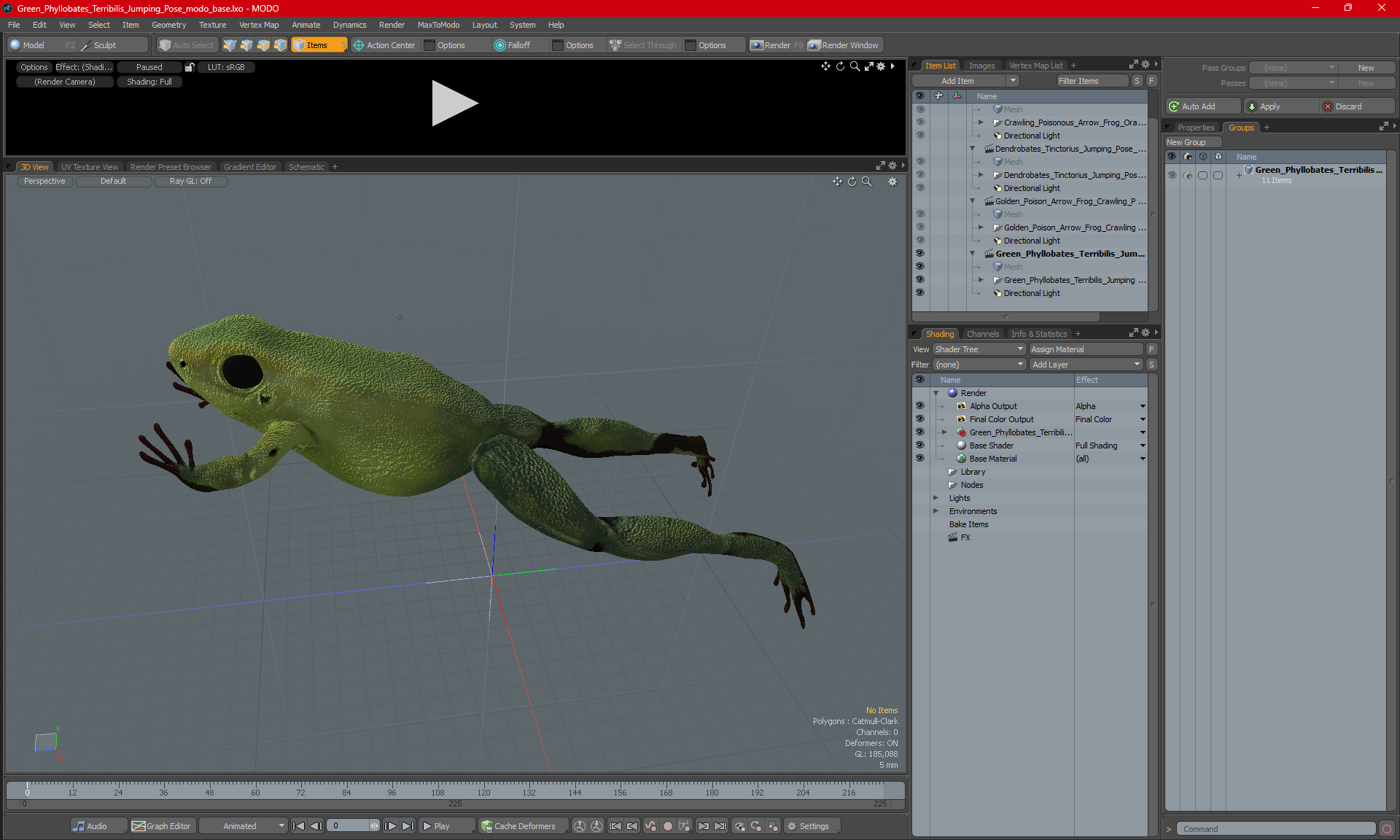Click the Auto Add button
Viewport: 1400px width, 840px height.
click(x=1202, y=106)
